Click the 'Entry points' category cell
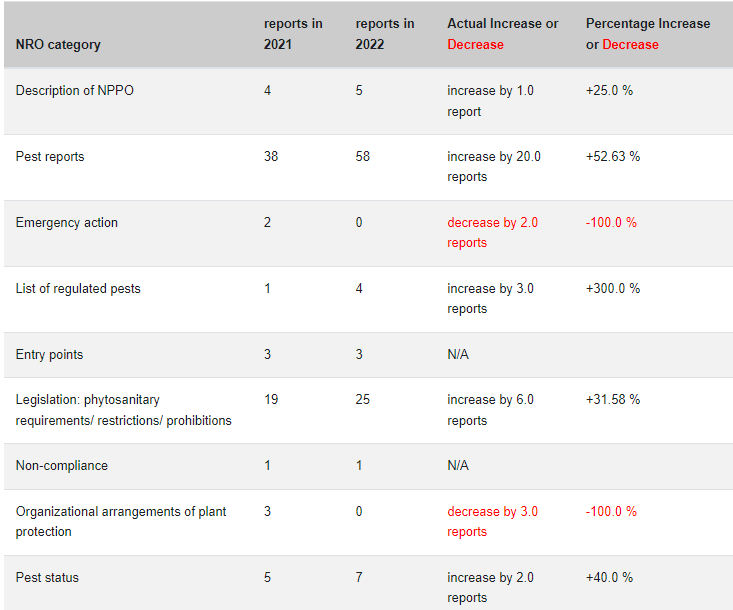The height and width of the screenshot is (610, 733). pos(50,355)
